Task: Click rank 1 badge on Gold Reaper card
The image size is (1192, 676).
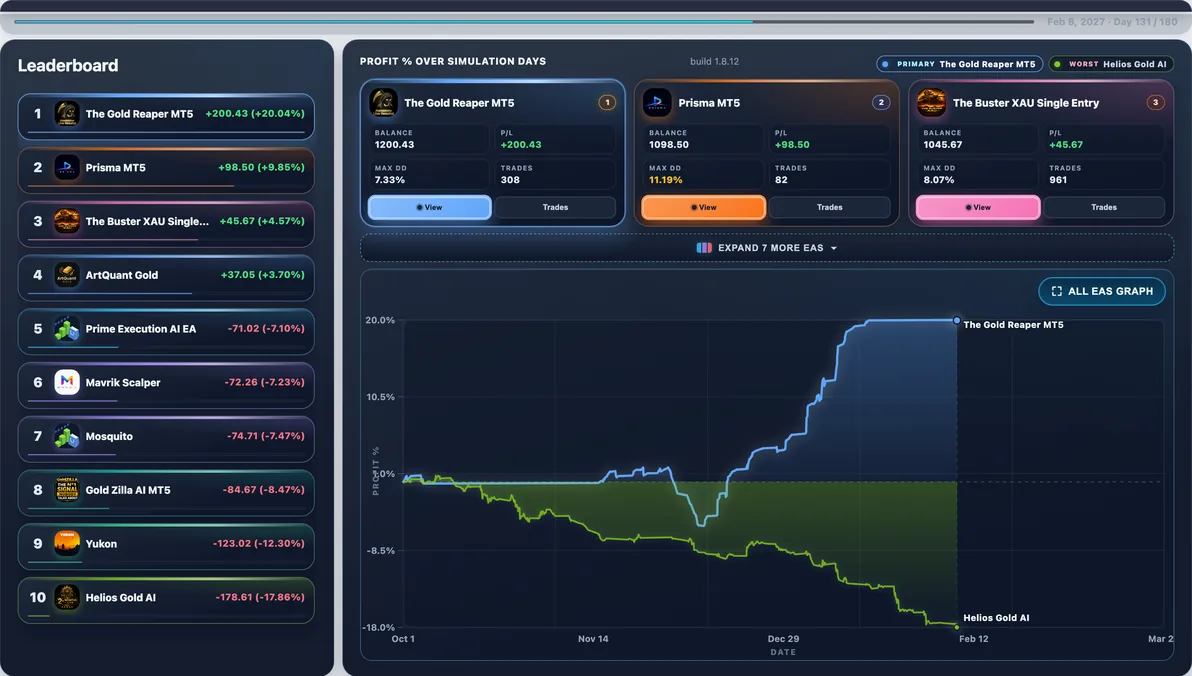Action: [607, 102]
